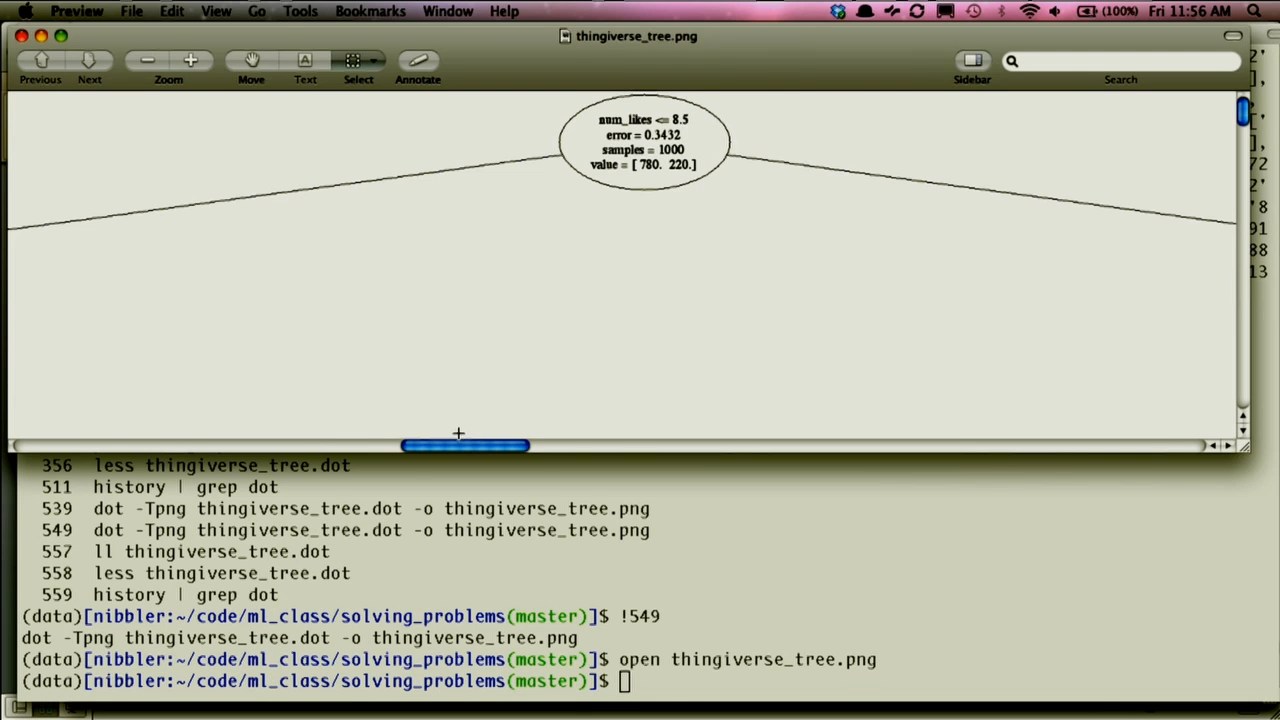
Task: Open the Edit menu
Action: click(x=172, y=11)
